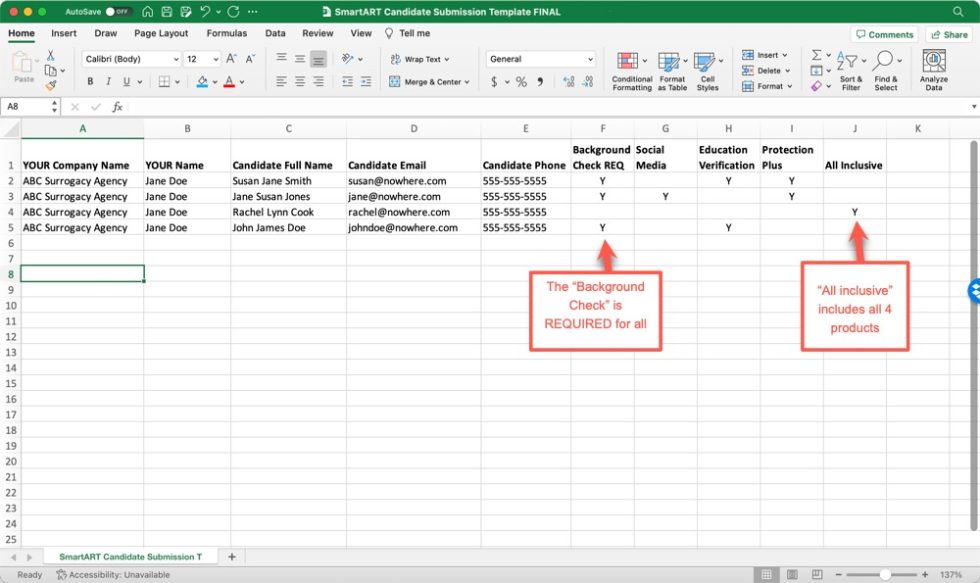This screenshot has height=583, width=980.
Task: Toggle the AutoSave switch
Action: 119,12
